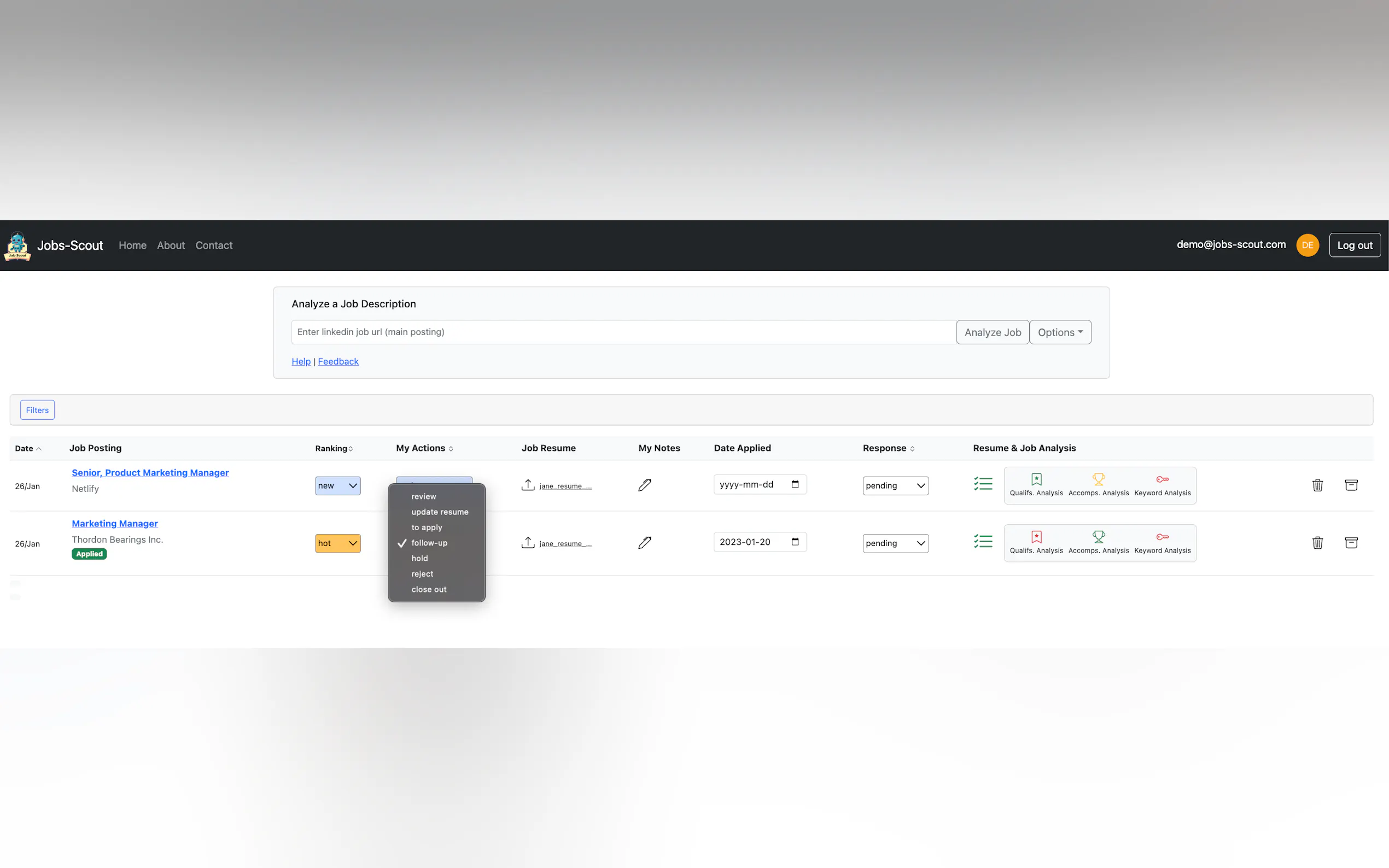Open Keyword Analysis for Netlify job

click(1162, 485)
